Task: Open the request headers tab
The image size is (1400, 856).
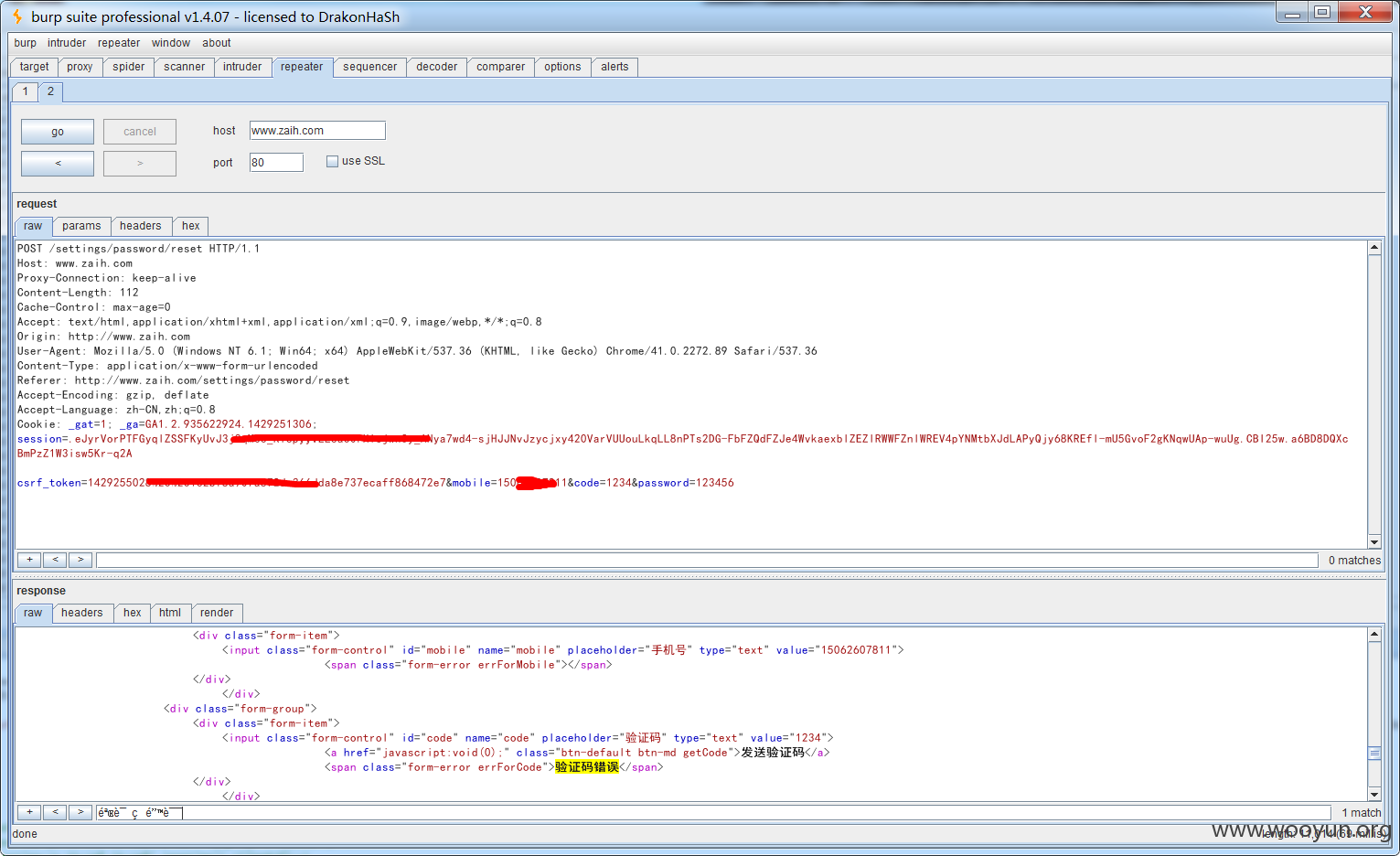Action: [141, 226]
